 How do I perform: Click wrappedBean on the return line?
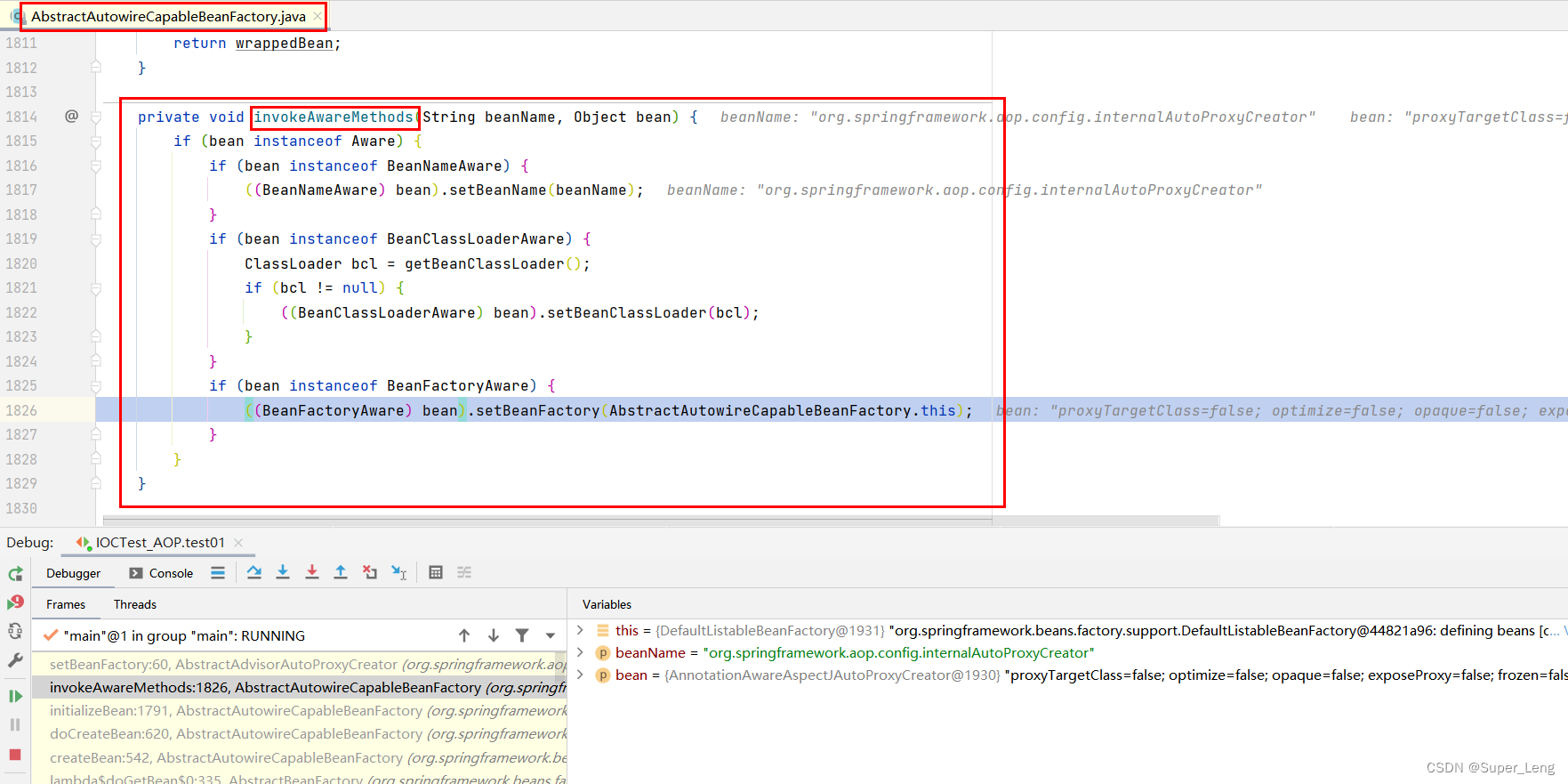(285, 43)
